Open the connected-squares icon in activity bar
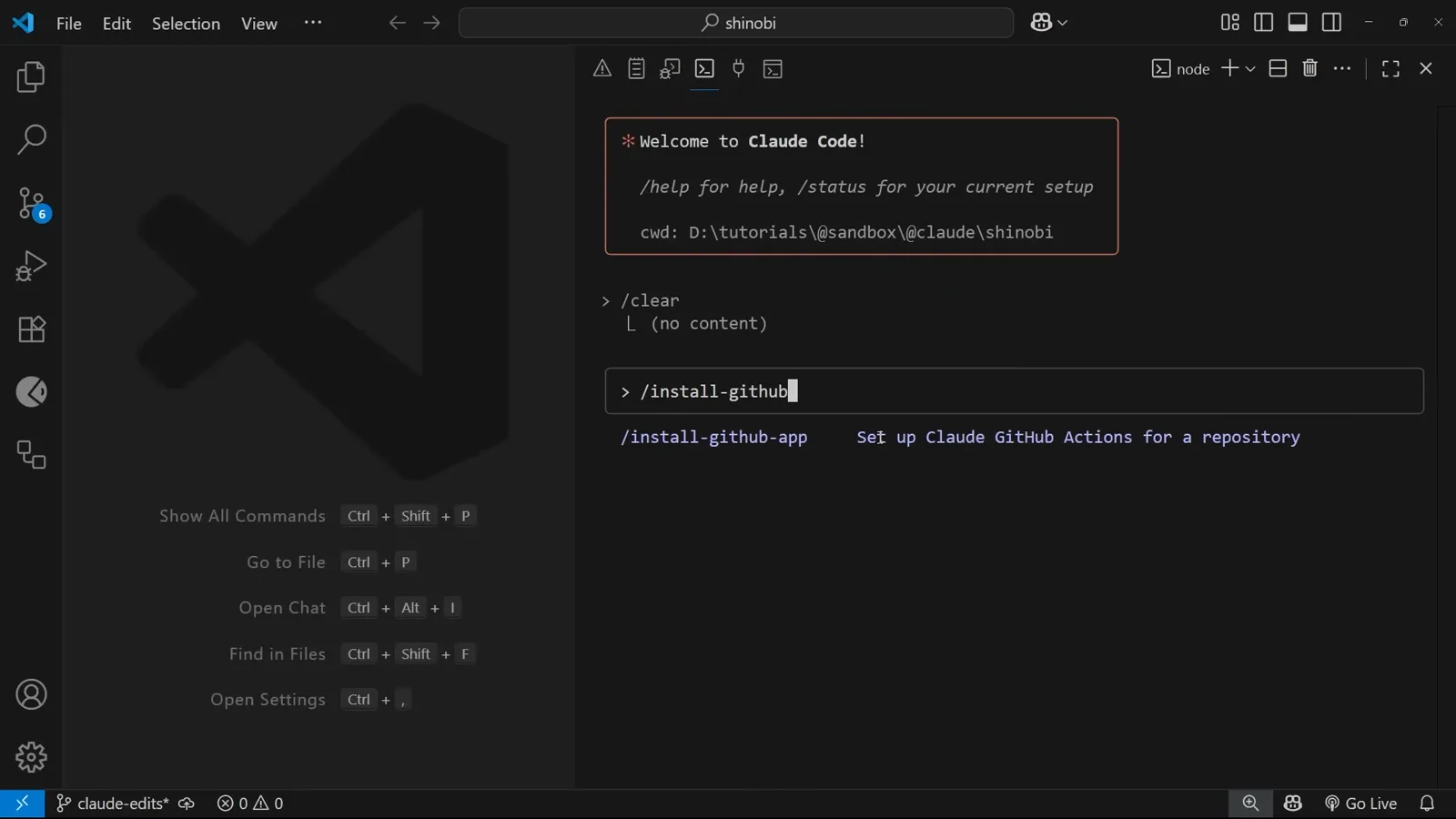Screen dimensions: 1456x819 (31, 454)
